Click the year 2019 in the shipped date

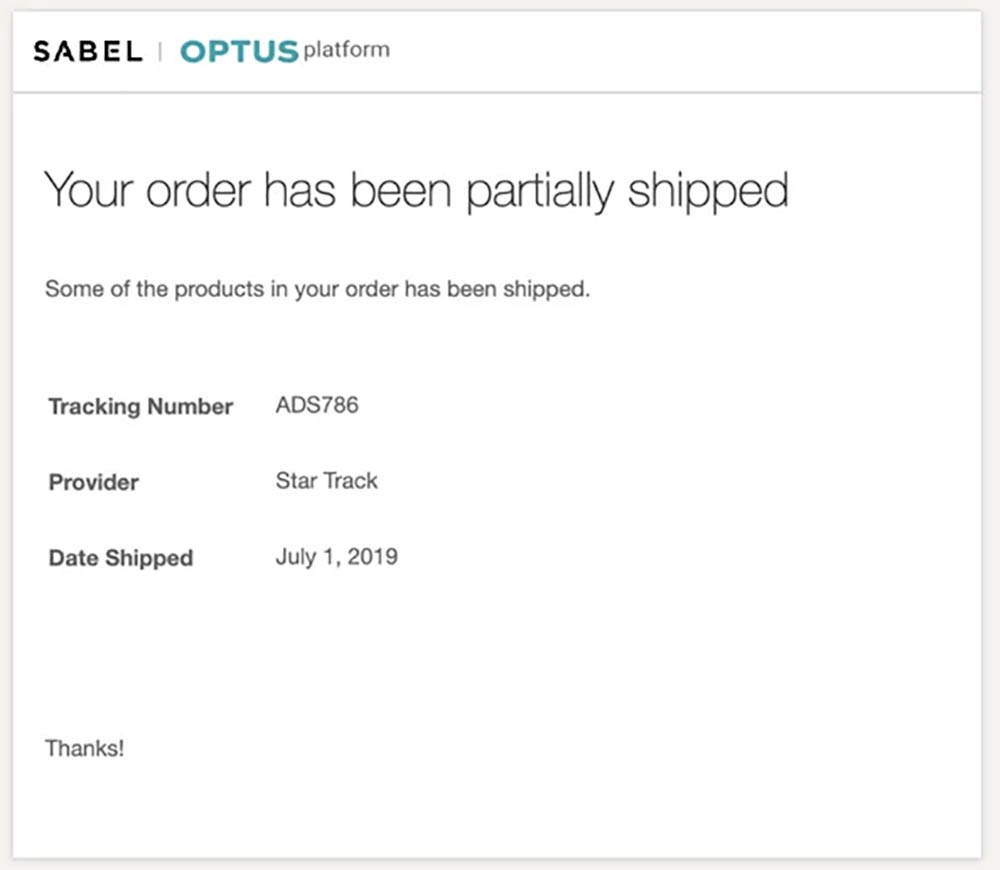pos(373,557)
